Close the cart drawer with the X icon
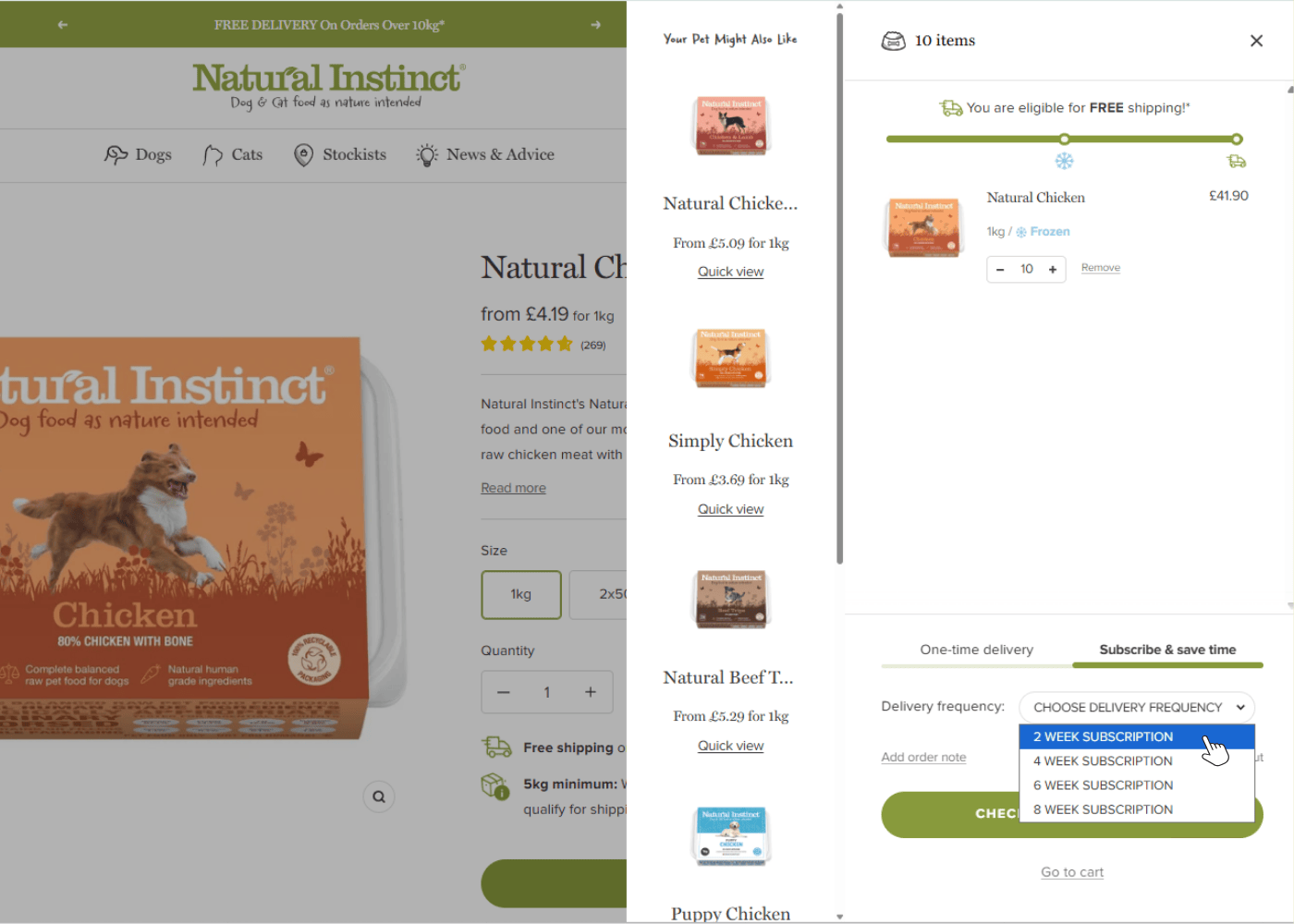The height and width of the screenshot is (924, 1294). 1256,41
